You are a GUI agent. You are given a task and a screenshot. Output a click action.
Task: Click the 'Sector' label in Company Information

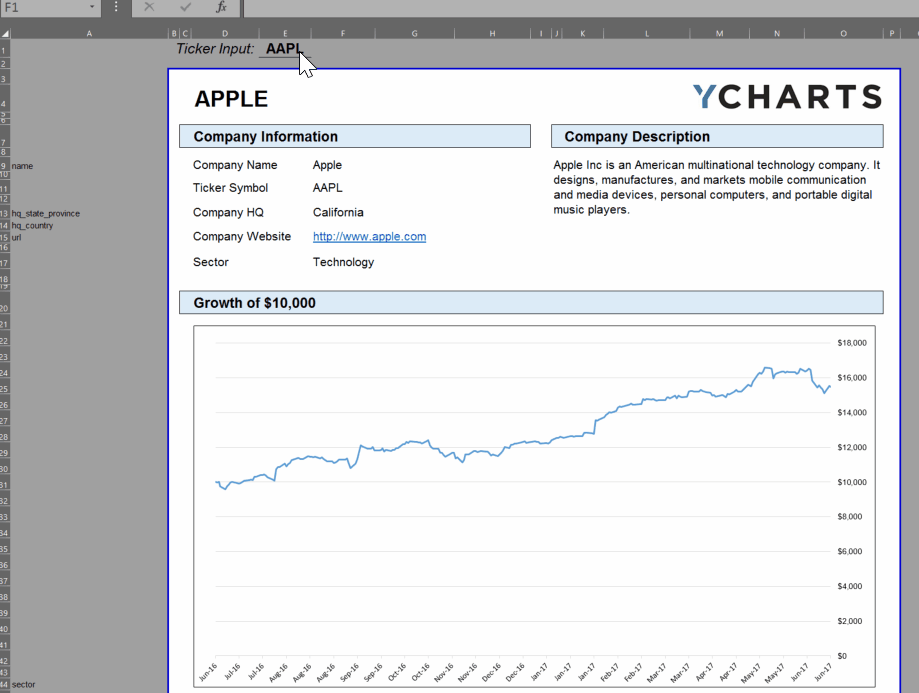click(x=211, y=262)
